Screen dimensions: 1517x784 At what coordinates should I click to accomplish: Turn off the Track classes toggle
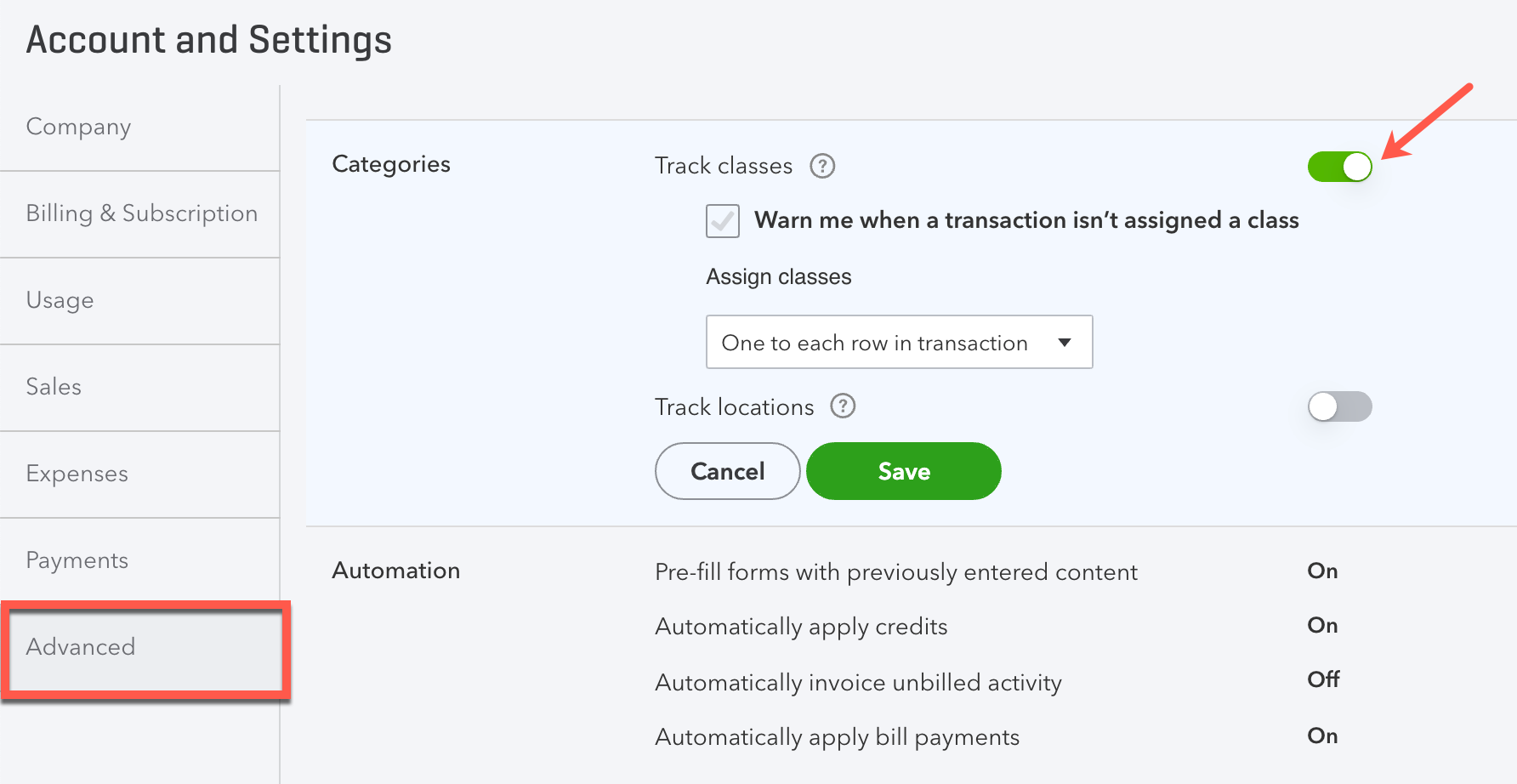point(1339,167)
